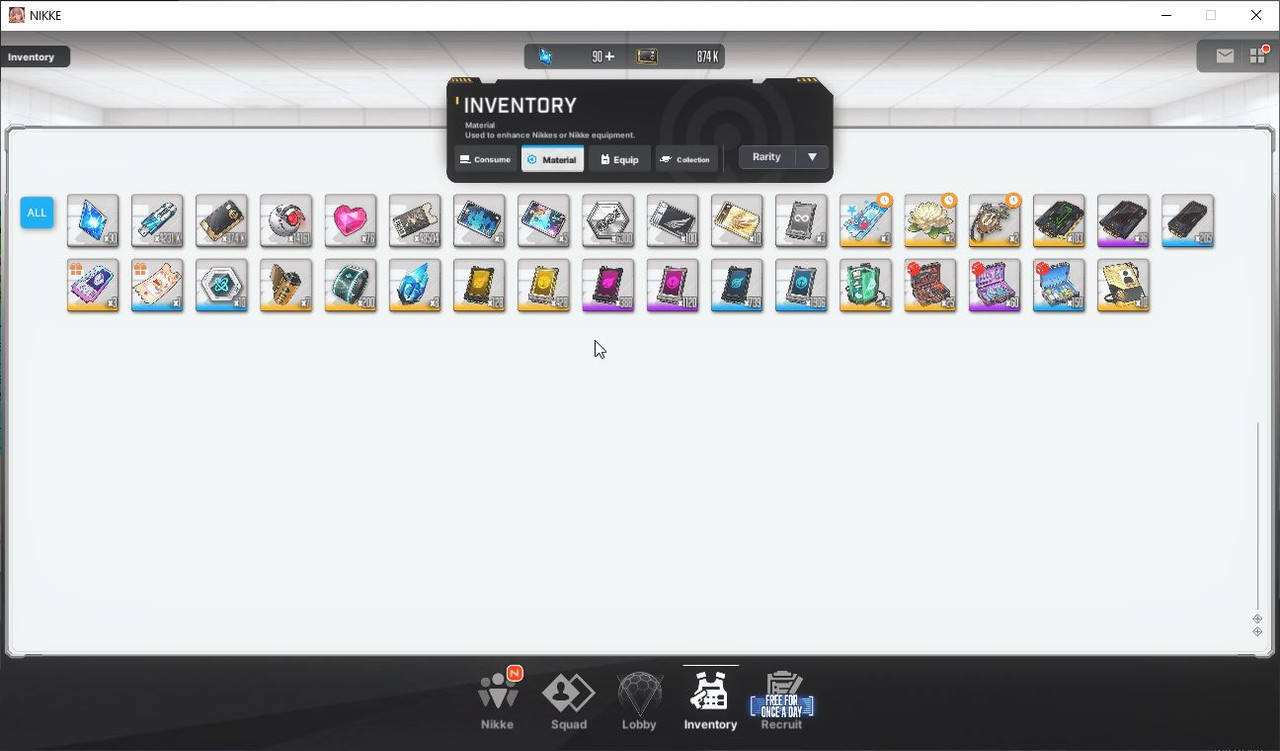Image resolution: width=1280 pixels, height=751 pixels.
Task: Click the ALL filter button
Action: pos(37,212)
